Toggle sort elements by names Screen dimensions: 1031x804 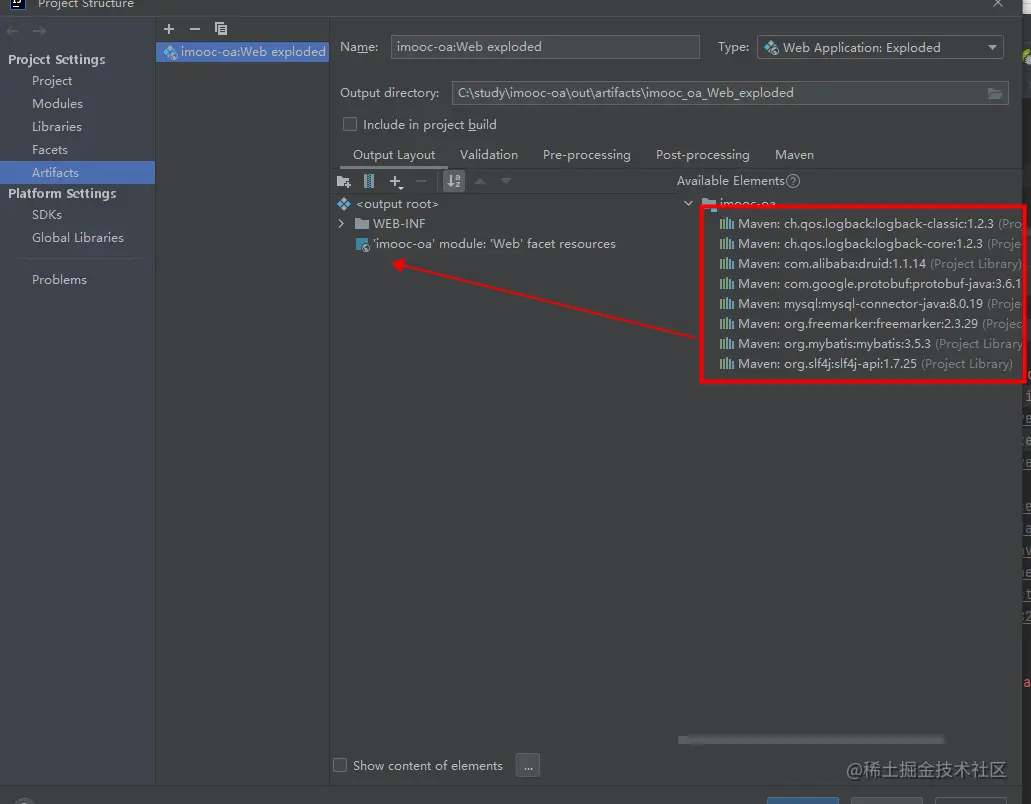(454, 181)
